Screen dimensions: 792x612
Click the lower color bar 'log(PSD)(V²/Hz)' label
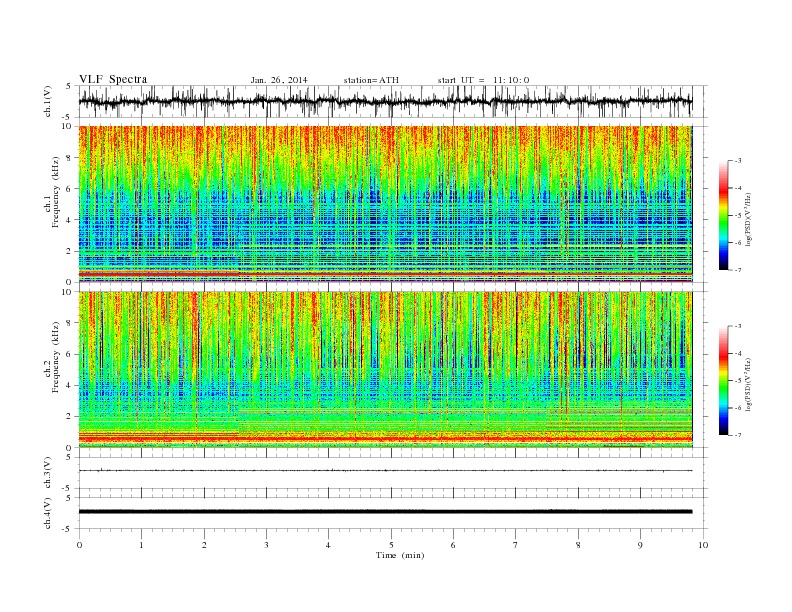point(748,385)
